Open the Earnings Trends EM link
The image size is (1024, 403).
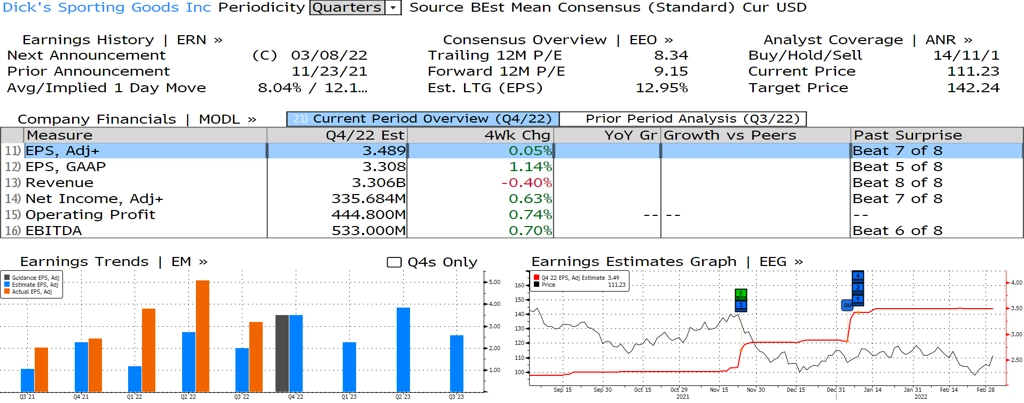114,261
